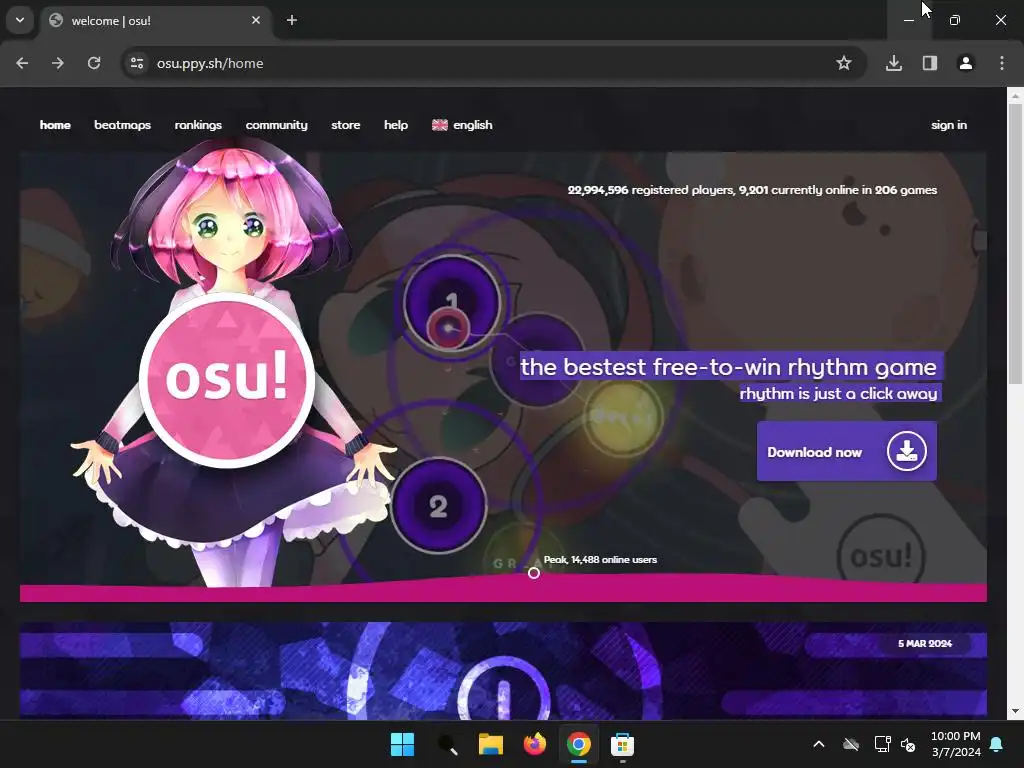Open Microsoft Store from the taskbar
Viewport: 1024px width, 768px height.
click(622, 744)
